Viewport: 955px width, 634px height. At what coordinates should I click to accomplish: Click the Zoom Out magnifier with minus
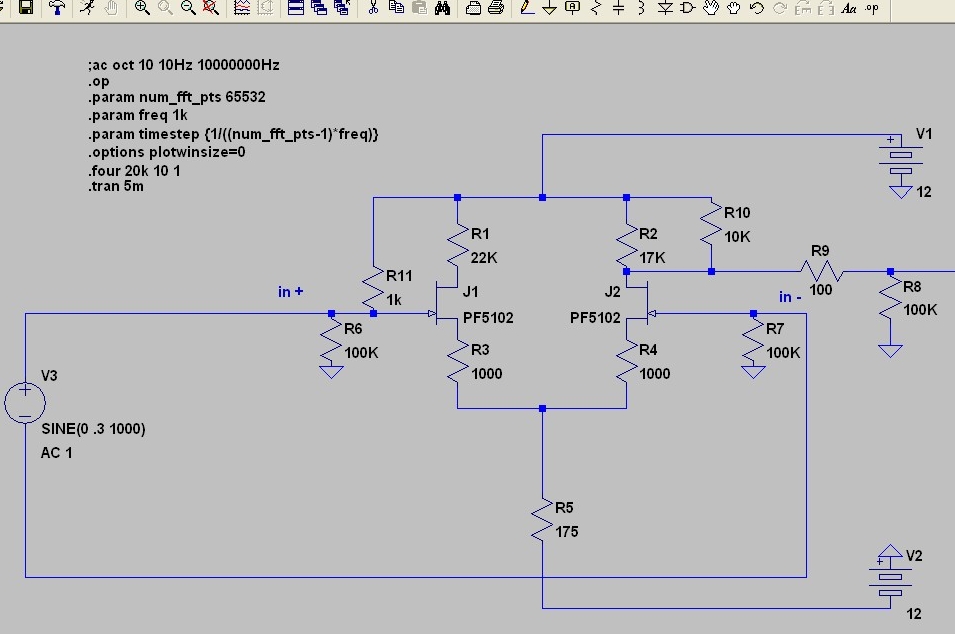point(188,7)
